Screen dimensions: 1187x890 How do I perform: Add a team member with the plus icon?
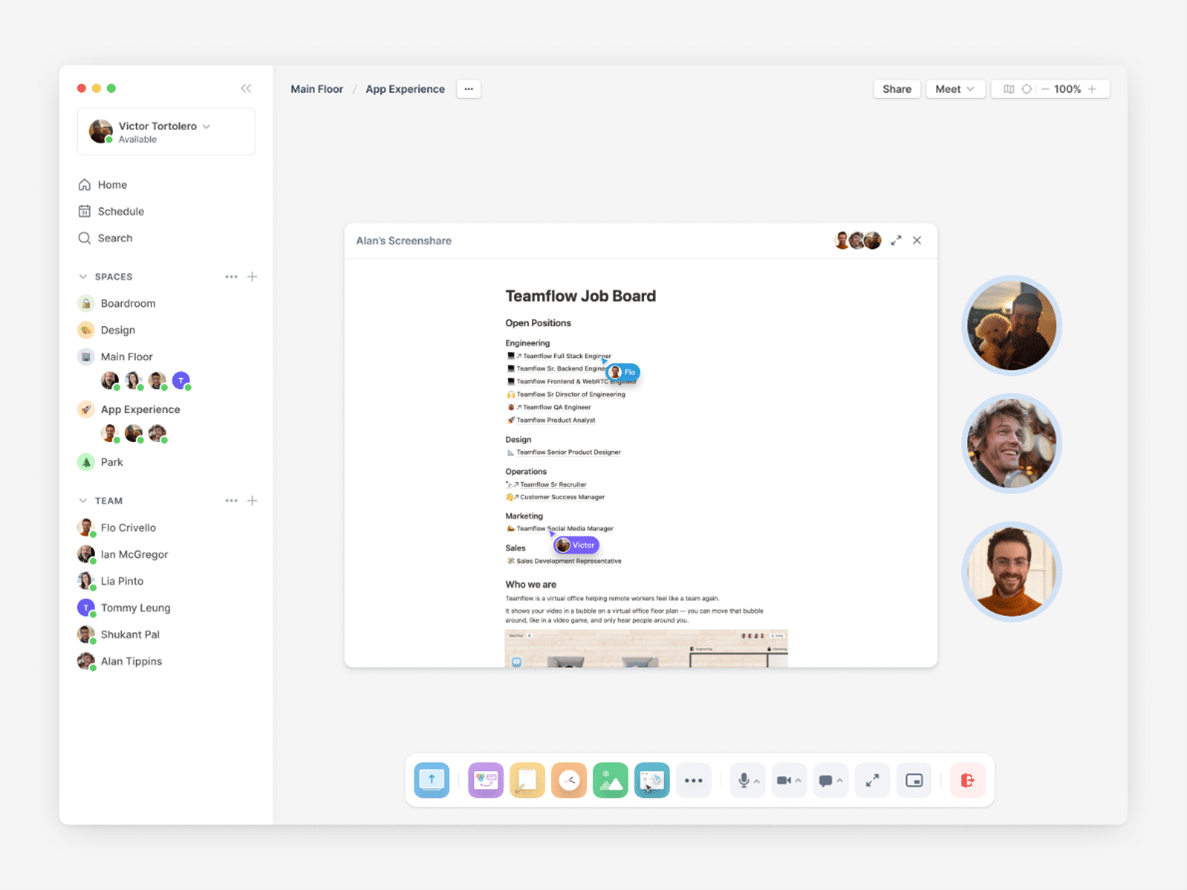252,501
